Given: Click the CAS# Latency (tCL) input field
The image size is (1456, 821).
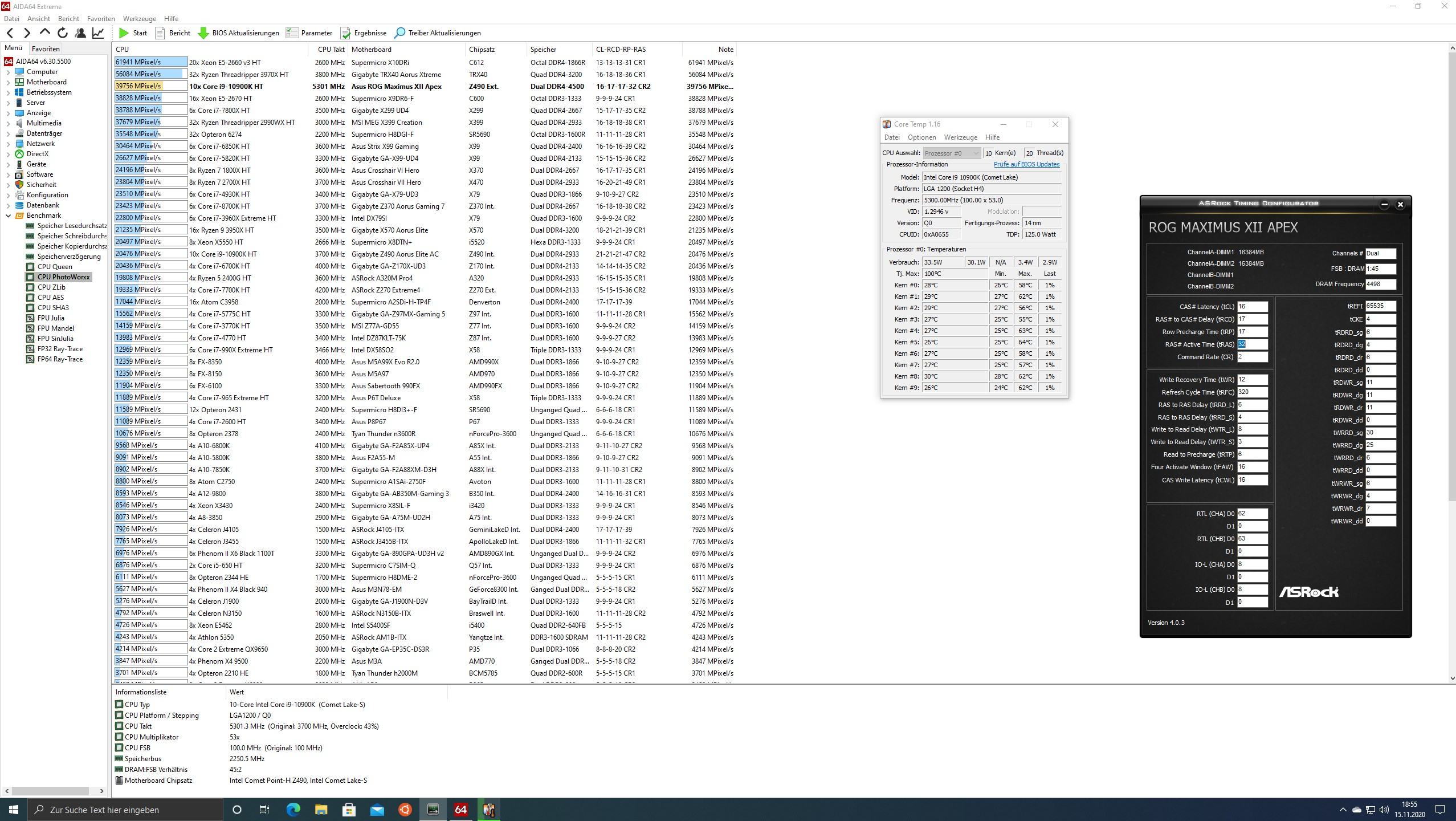Looking at the screenshot, I should pos(1251,307).
